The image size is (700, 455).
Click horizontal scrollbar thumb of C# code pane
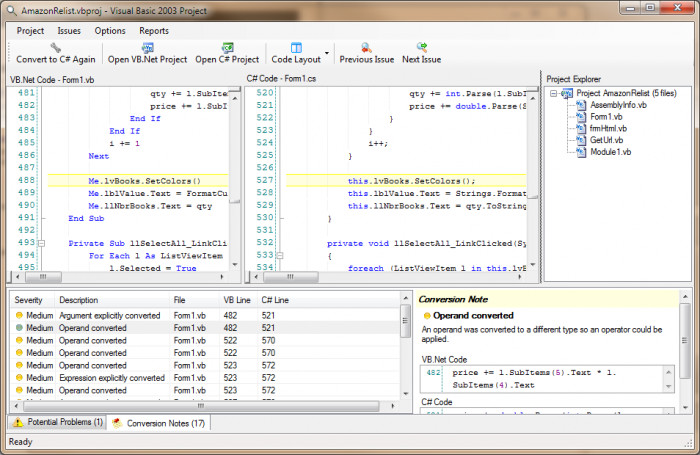[x=291, y=277]
